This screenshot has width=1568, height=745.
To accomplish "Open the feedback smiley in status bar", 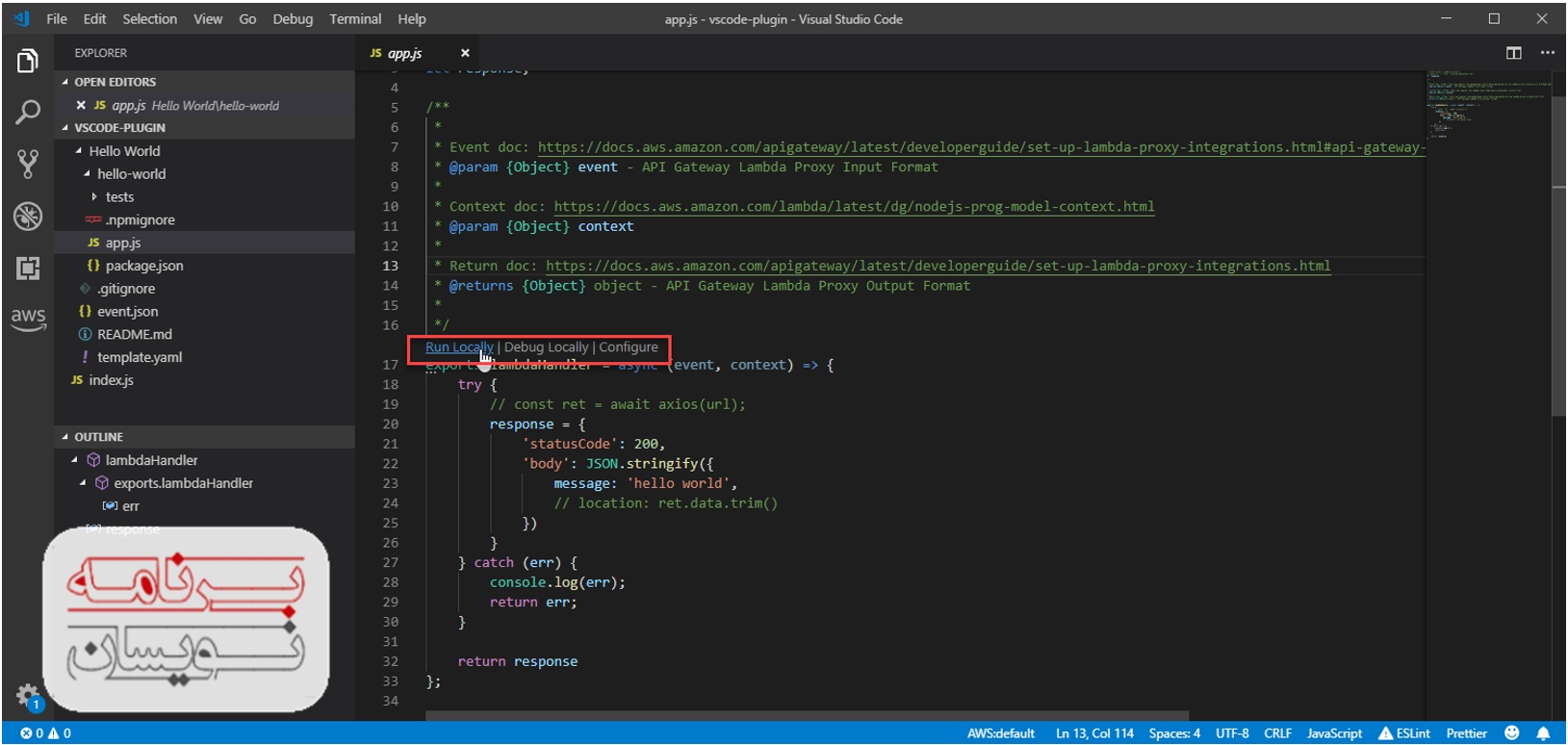I will pyautogui.click(x=1512, y=732).
